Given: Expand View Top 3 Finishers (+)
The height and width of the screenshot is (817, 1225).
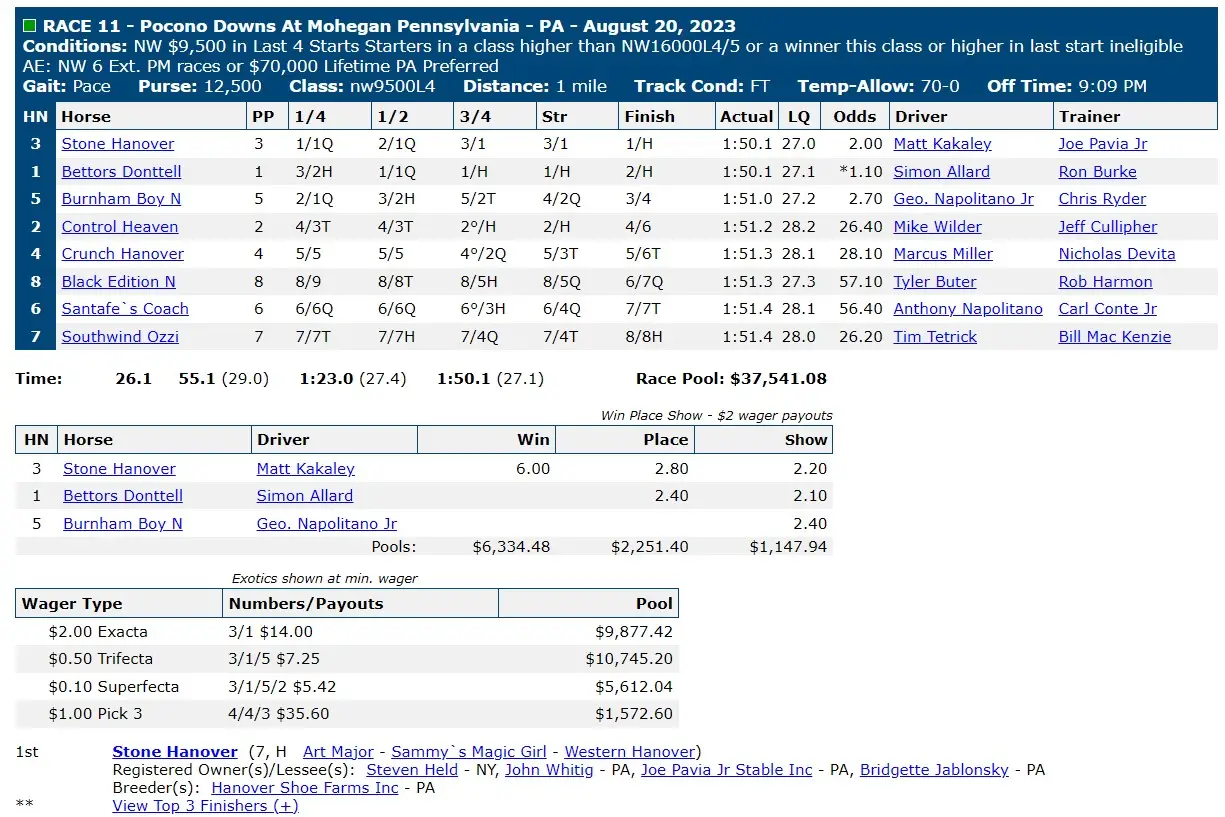Looking at the screenshot, I should click(x=205, y=806).
